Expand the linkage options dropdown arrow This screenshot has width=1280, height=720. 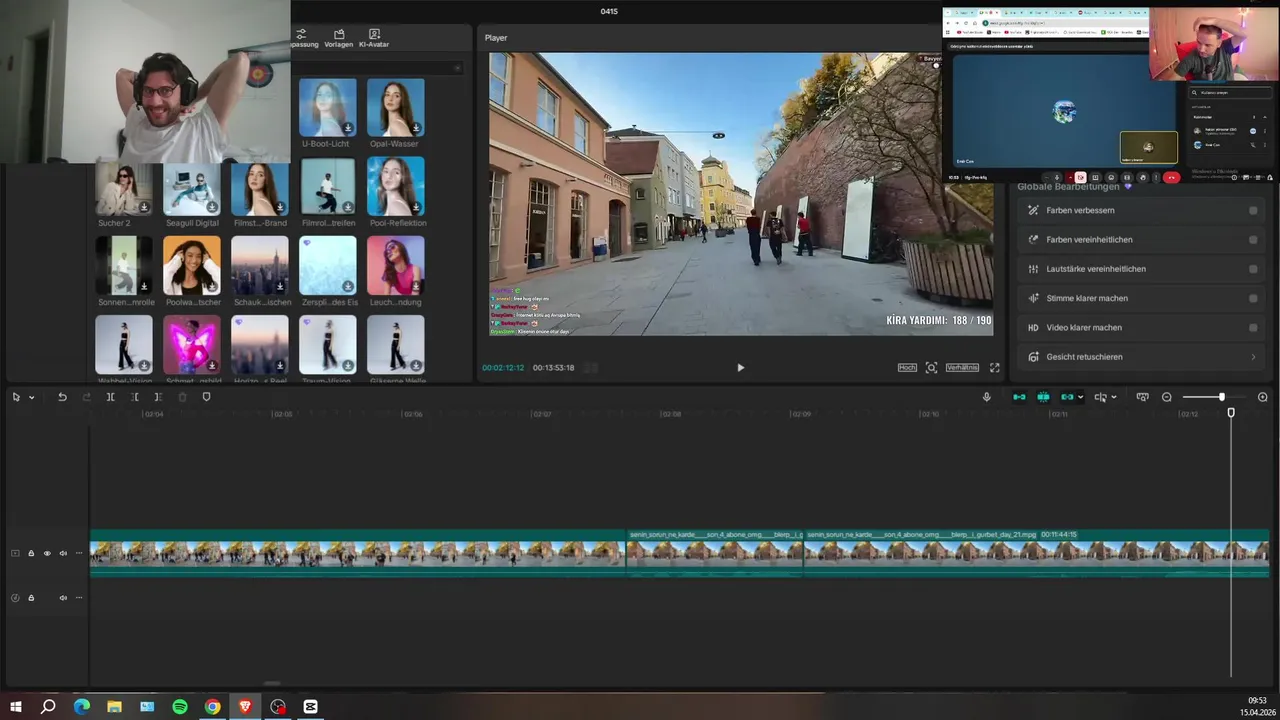tap(1080, 398)
